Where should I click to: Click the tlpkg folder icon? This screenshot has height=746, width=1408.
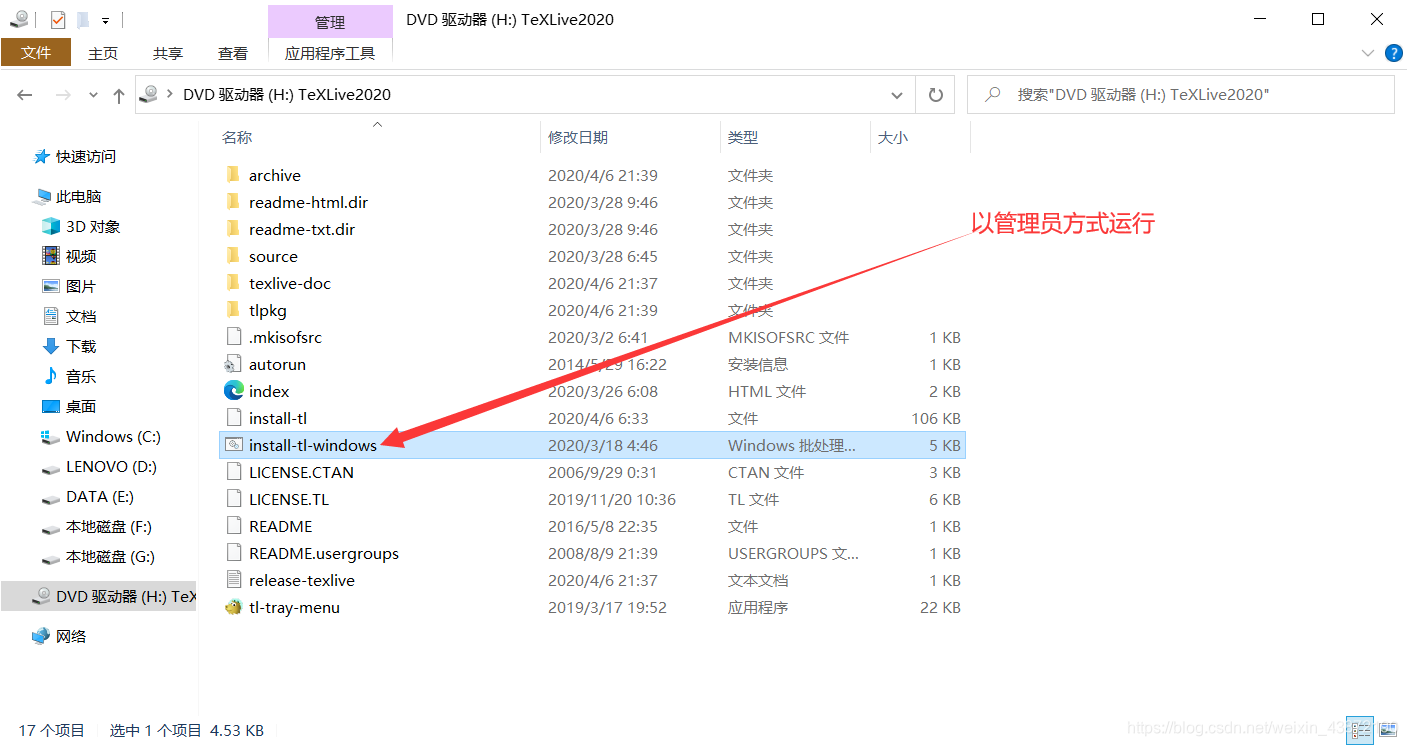tap(233, 310)
